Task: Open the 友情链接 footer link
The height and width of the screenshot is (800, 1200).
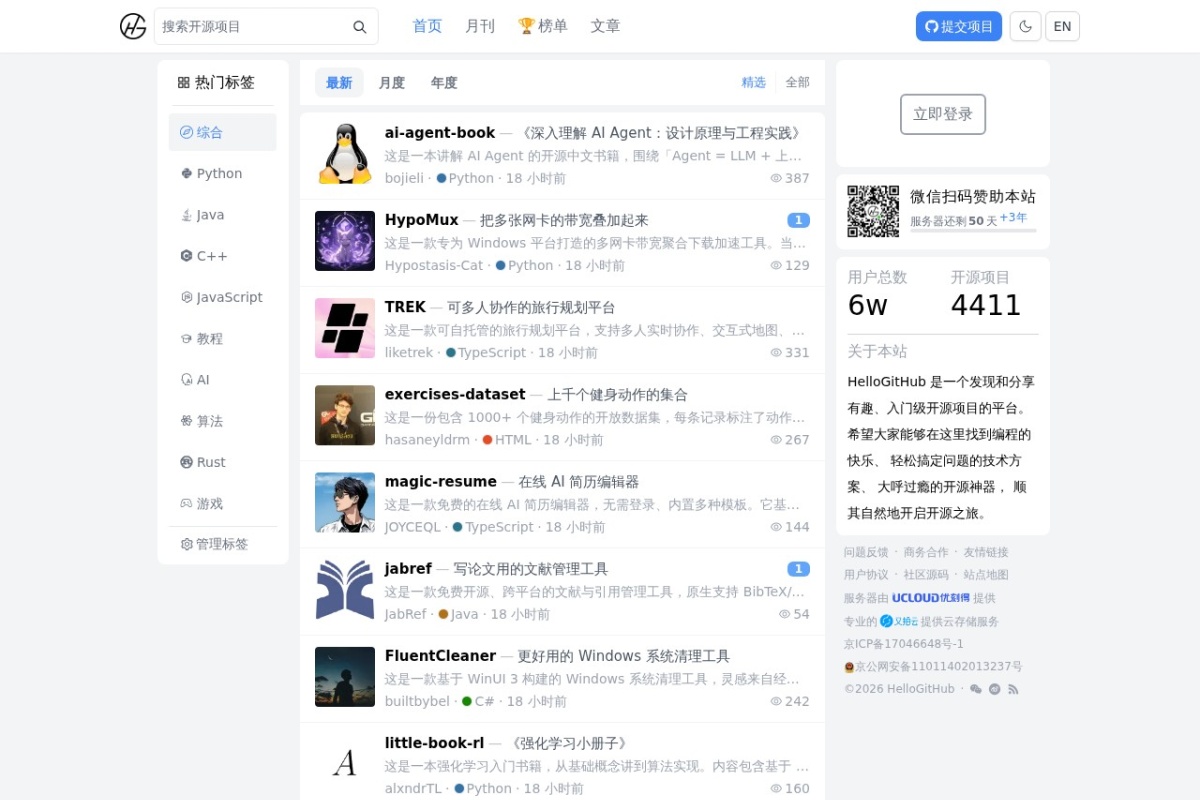Action: click(986, 552)
